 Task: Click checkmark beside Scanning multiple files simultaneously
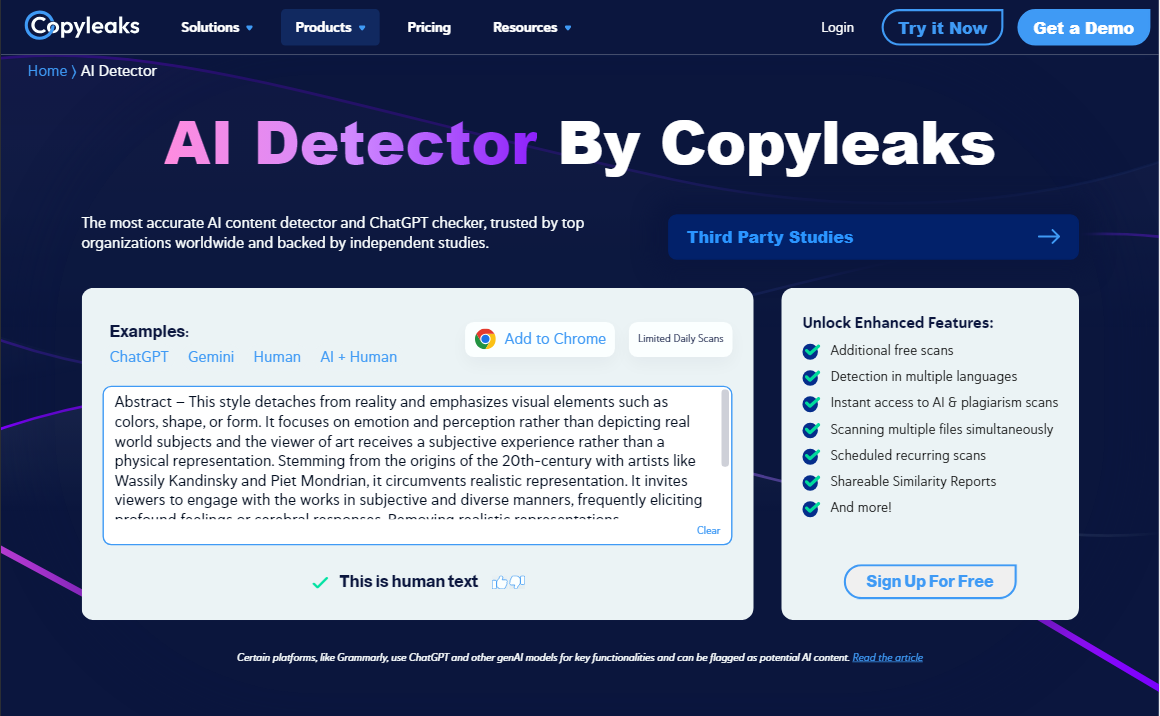[812, 430]
